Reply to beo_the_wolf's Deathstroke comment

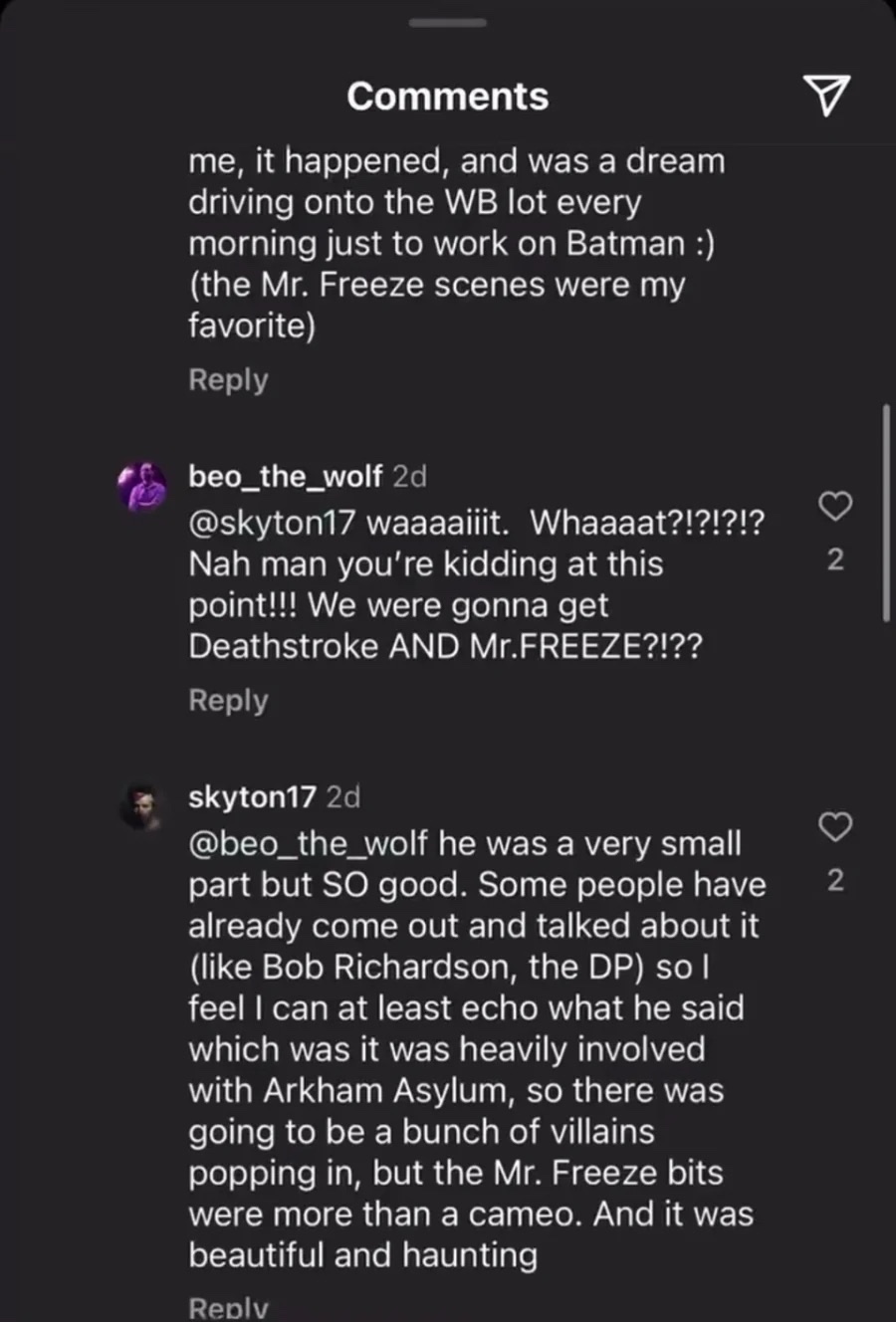coord(228,700)
